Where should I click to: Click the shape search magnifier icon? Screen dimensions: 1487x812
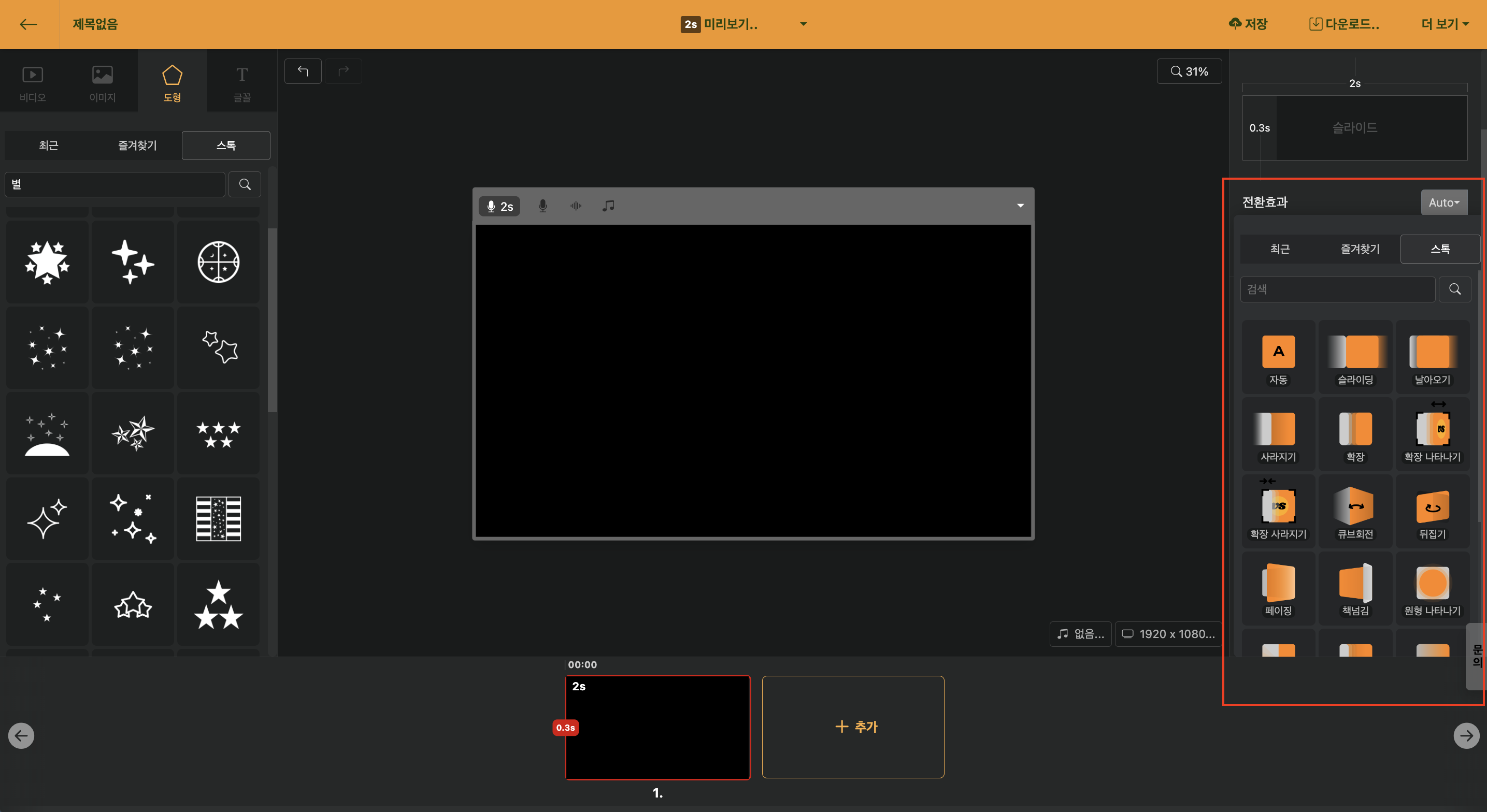tap(245, 185)
